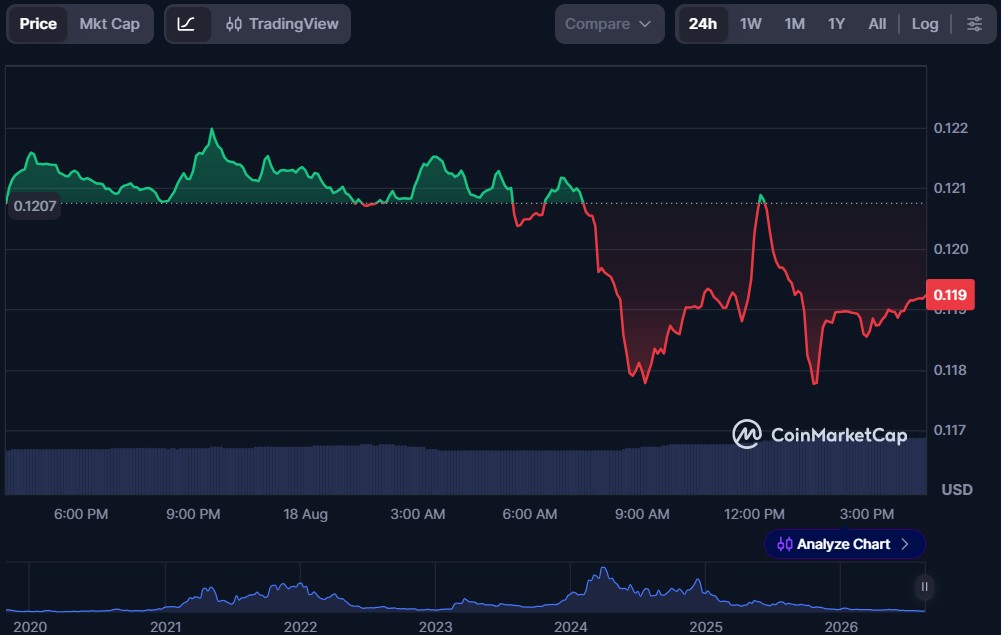The height and width of the screenshot is (635, 1001).
Task: Click 2021 on the history navigator
Action: [x=165, y=627]
